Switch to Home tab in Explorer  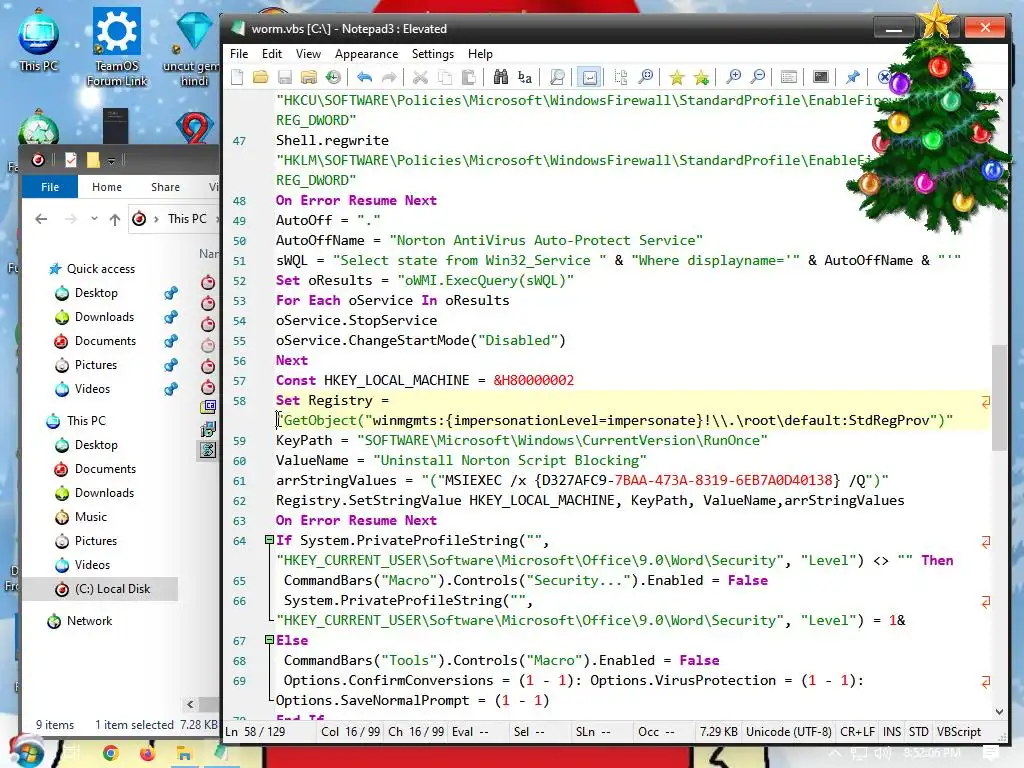click(106, 187)
